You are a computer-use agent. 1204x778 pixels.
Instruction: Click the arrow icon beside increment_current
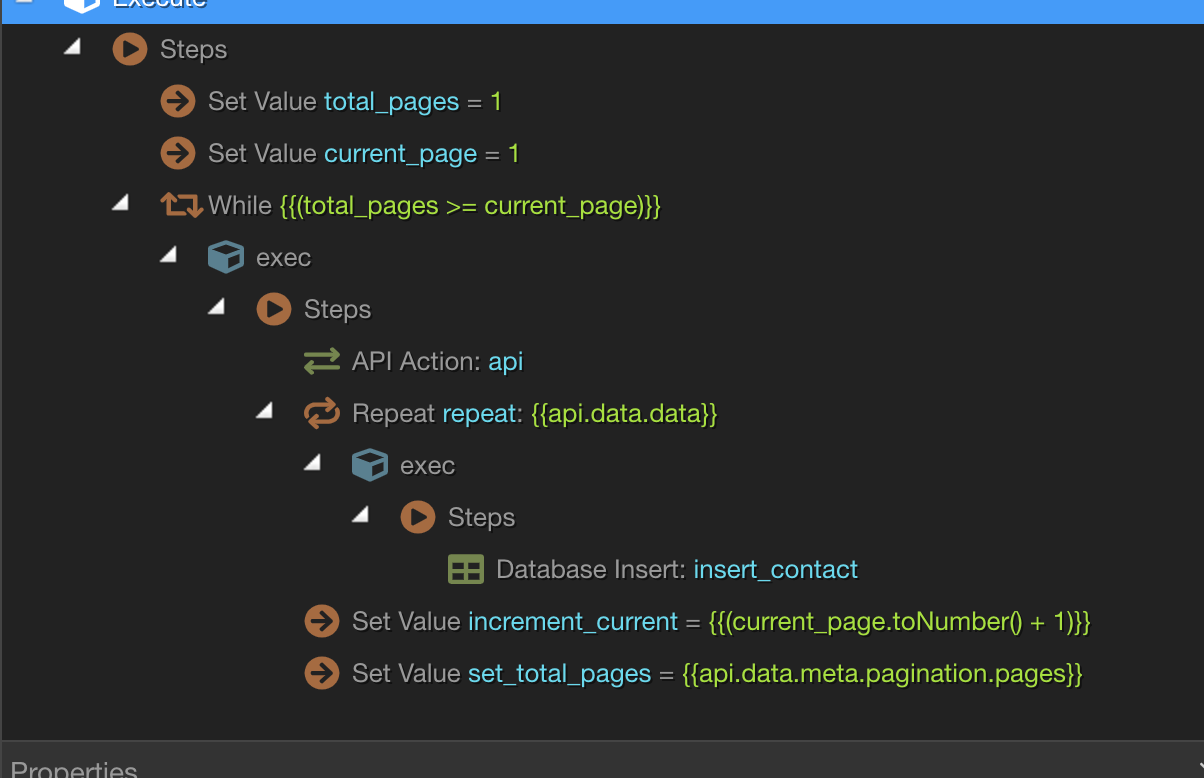coord(322,621)
